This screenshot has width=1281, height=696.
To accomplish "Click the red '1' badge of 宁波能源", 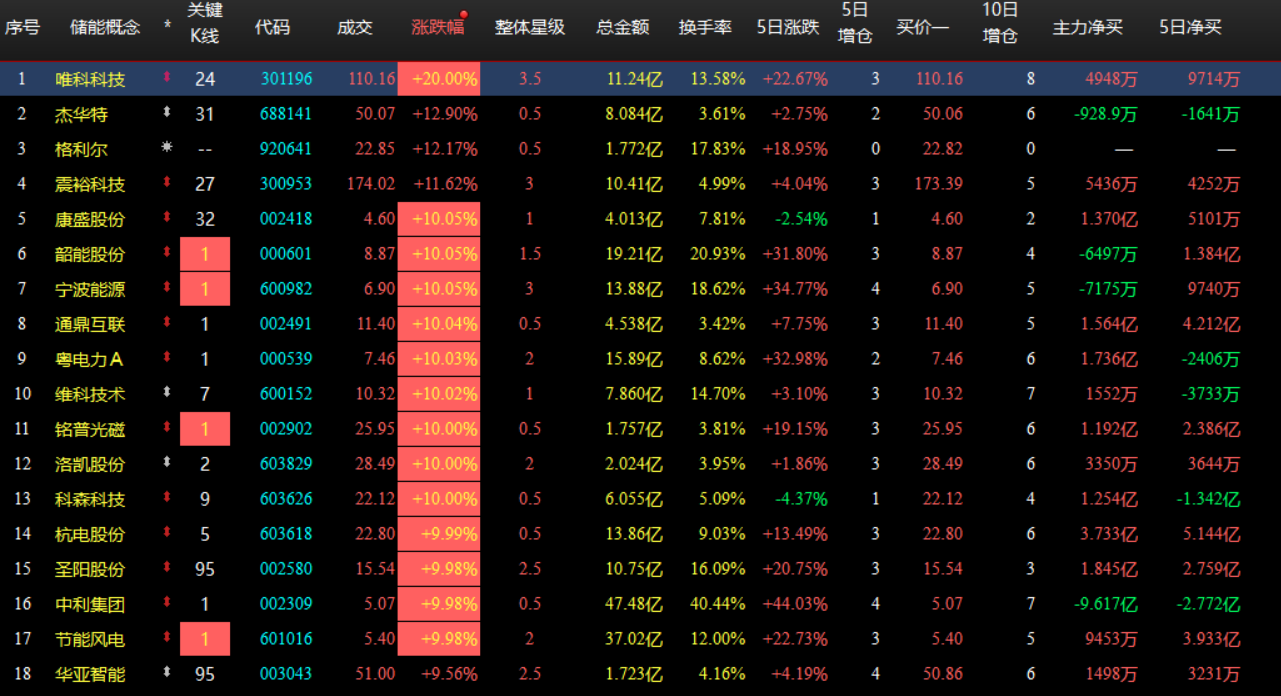I will click(x=204, y=288).
